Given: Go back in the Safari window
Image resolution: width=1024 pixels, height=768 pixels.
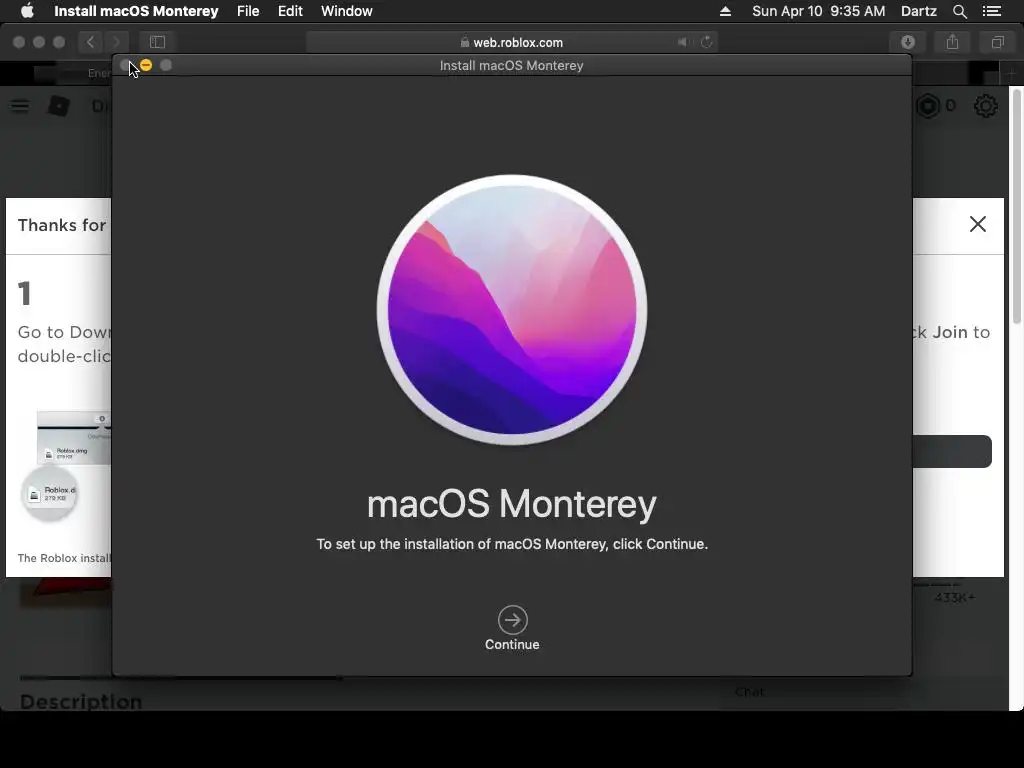Looking at the screenshot, I should click(x=91, y=42).
